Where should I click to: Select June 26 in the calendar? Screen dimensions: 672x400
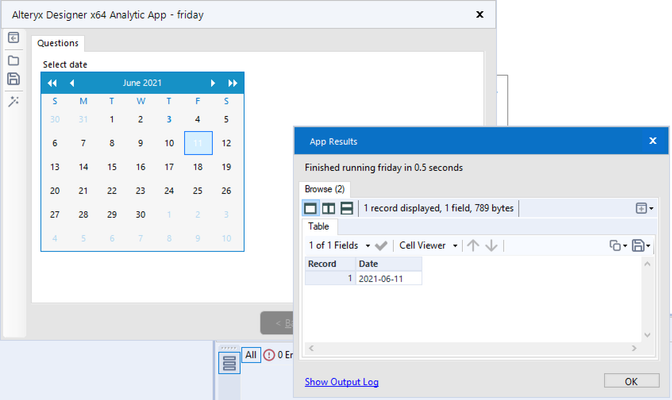point(226,191)
